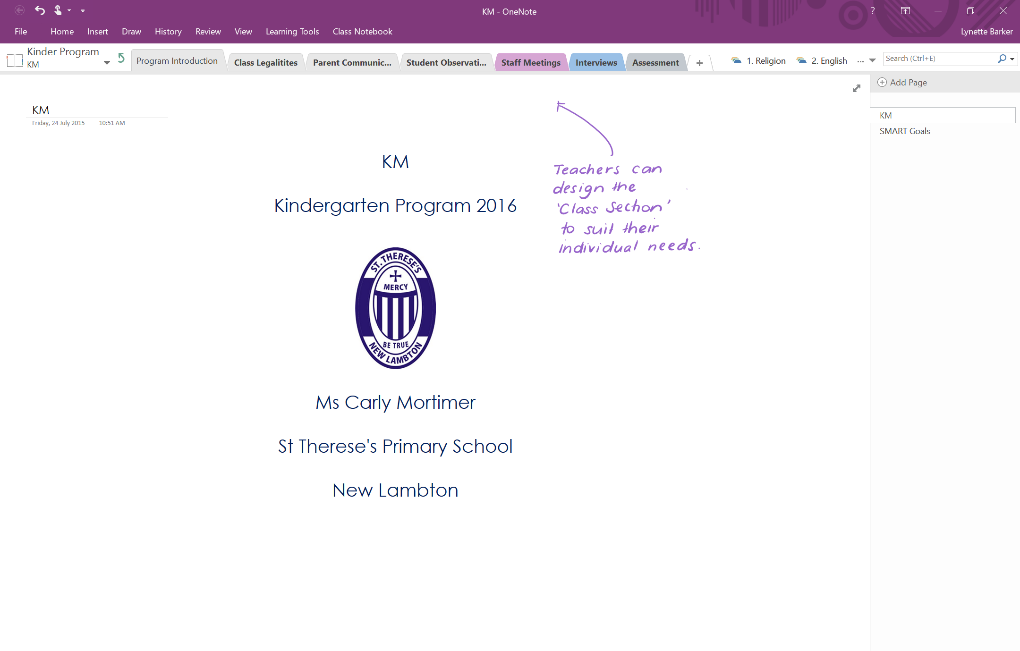Select the Assessment section tab
Screen dimensions: 1020x651
click(x=655, y=61)
